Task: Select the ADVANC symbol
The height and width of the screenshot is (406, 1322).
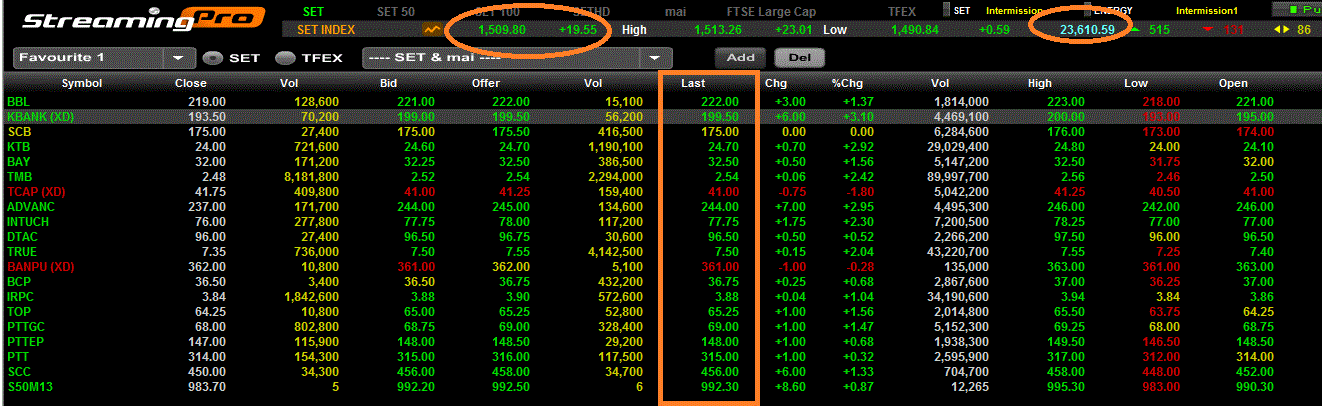Action: pyautogui.click(x=28, y=206)
